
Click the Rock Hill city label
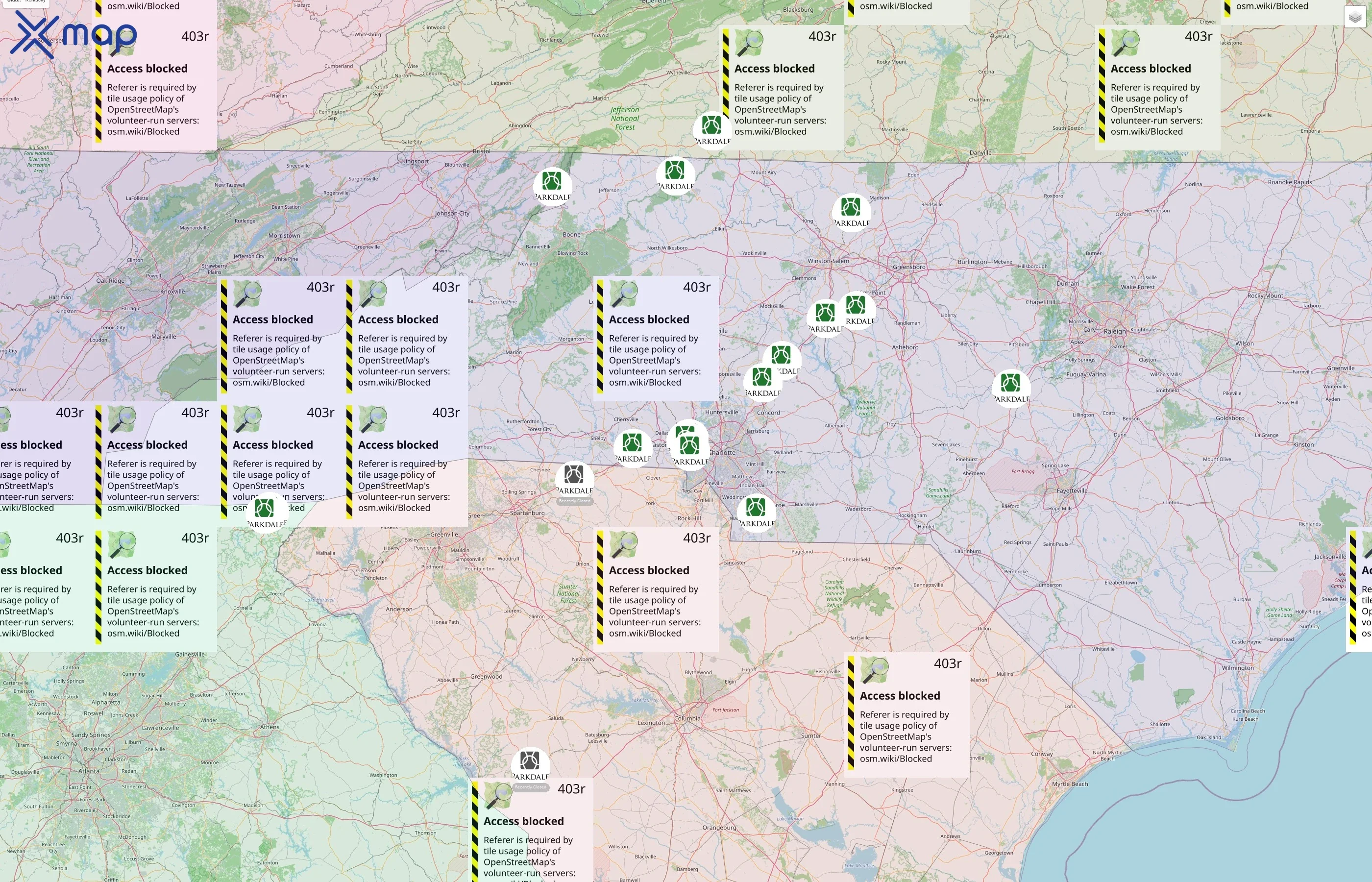pyautogui.click(x=689, y=518)
